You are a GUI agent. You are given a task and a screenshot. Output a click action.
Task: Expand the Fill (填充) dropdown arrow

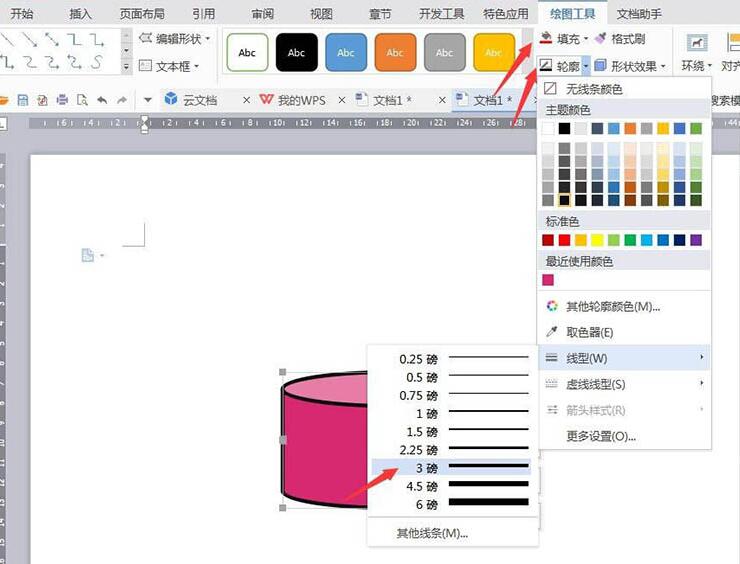586,39
